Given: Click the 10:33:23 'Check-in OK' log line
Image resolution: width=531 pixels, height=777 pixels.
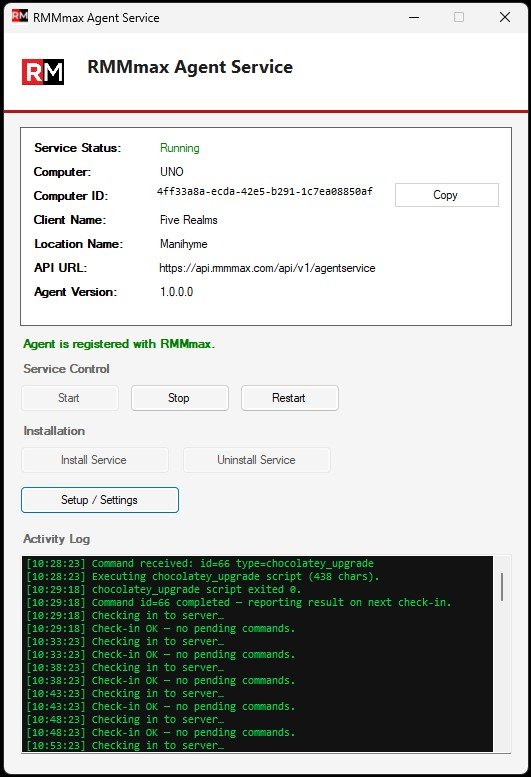Looking at the screenshot, I should click(x=161, y=654).
